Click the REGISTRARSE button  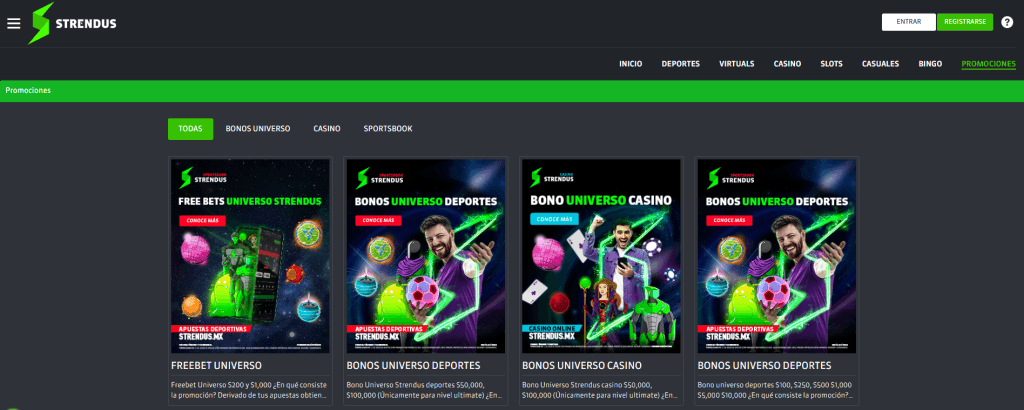[965, 22]
